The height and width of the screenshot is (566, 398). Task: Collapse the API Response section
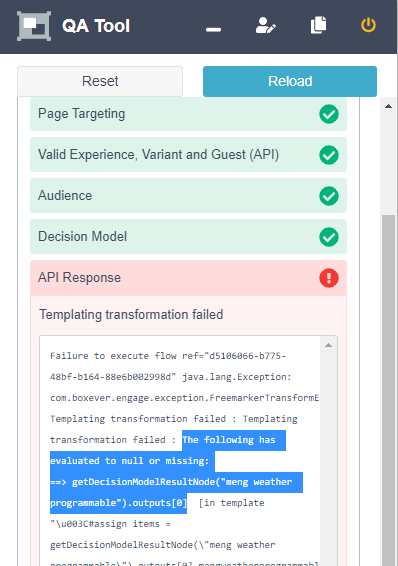point(188,278)
